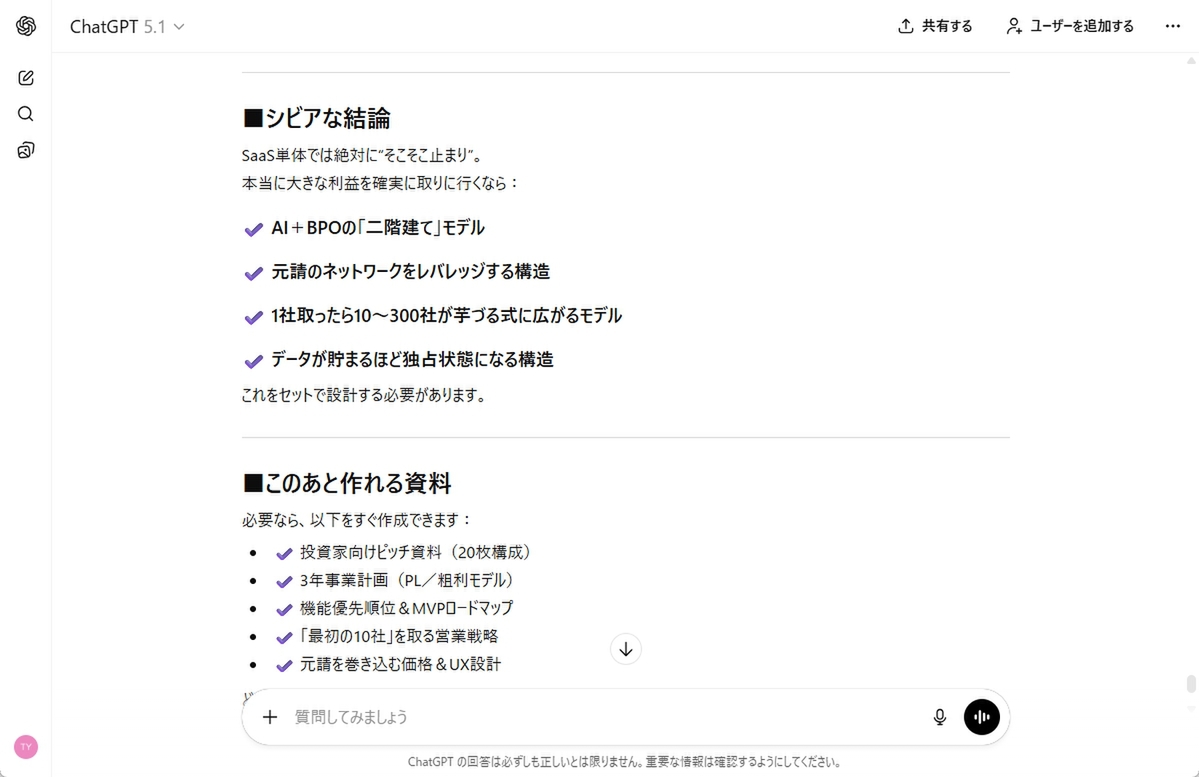Image resolution: width=1199 pixels, height=777 pixels.
Task: Click the 共有する share button
Action: pyautogui.click(x=934, y=26)
